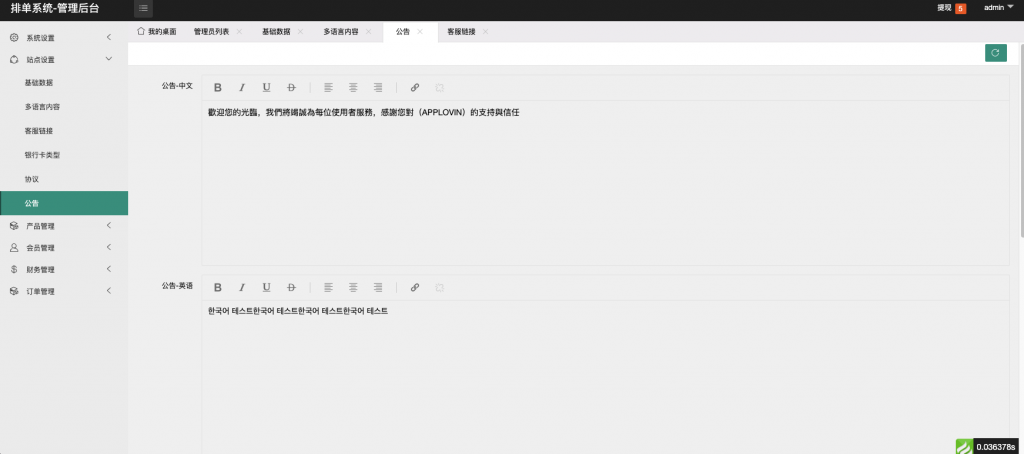1024x454 pixels.
Task: Collapse the 站点设置 menu
Action: point(64,59)
